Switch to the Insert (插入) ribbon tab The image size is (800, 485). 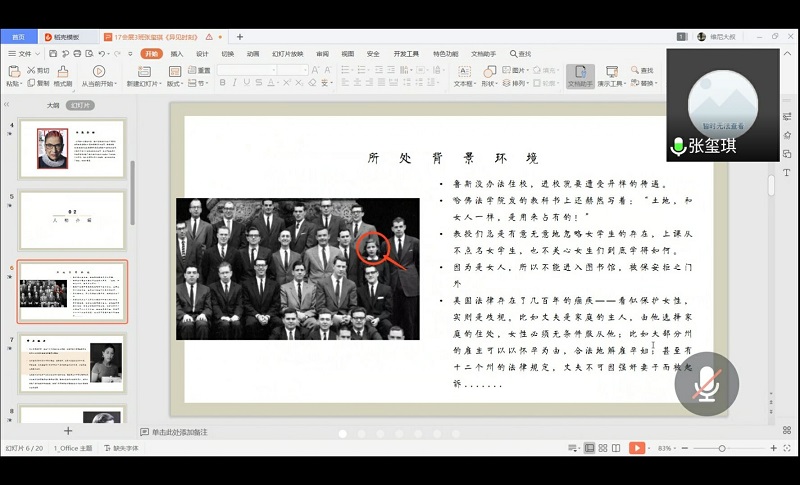point(177,53)
